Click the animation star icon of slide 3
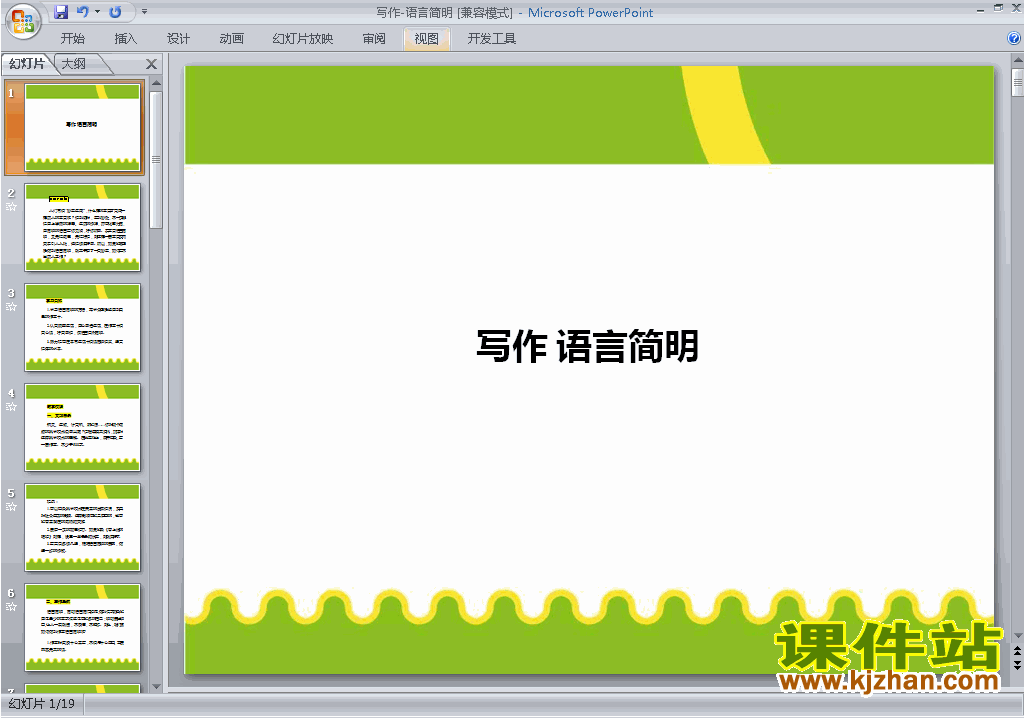Screen dimensions: 1024x718 [11, 307]
